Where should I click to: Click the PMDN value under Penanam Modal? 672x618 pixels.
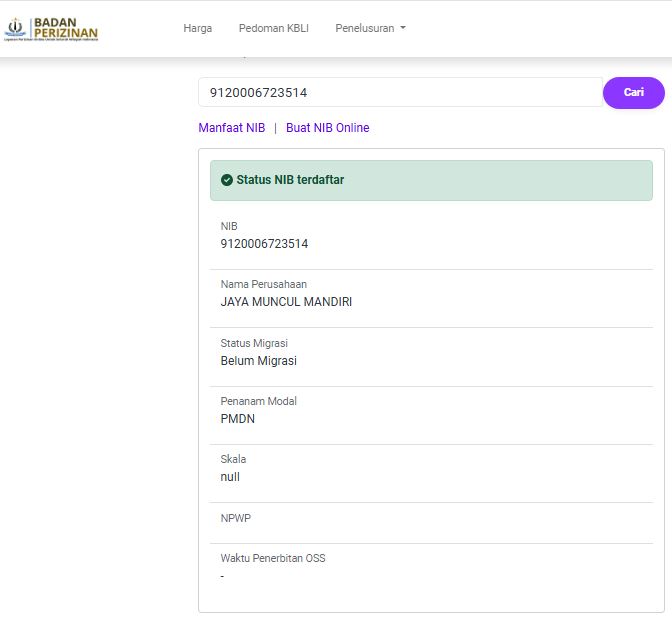[237, 419]
